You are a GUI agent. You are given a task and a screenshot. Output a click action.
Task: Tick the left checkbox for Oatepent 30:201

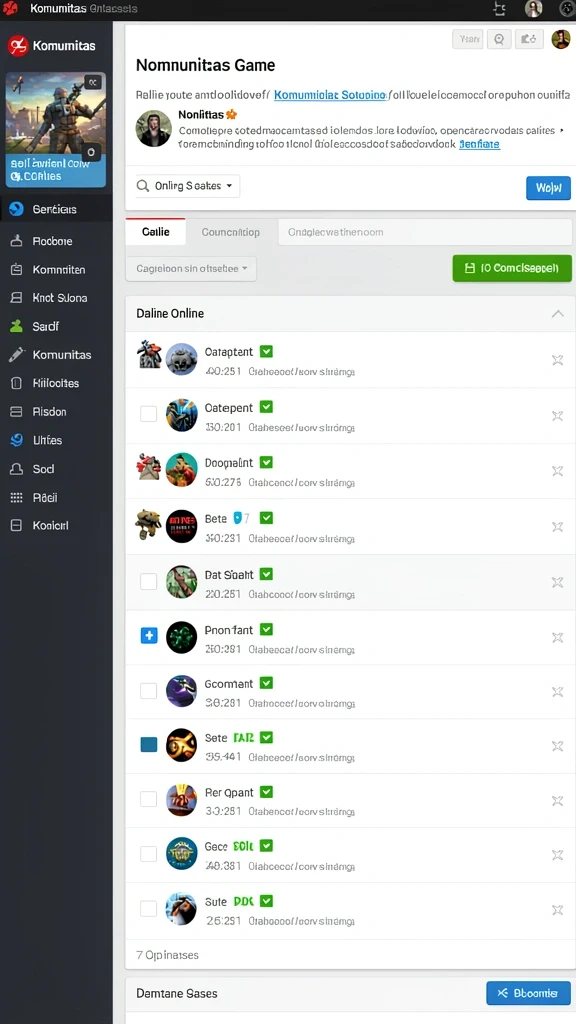point(149,414)
